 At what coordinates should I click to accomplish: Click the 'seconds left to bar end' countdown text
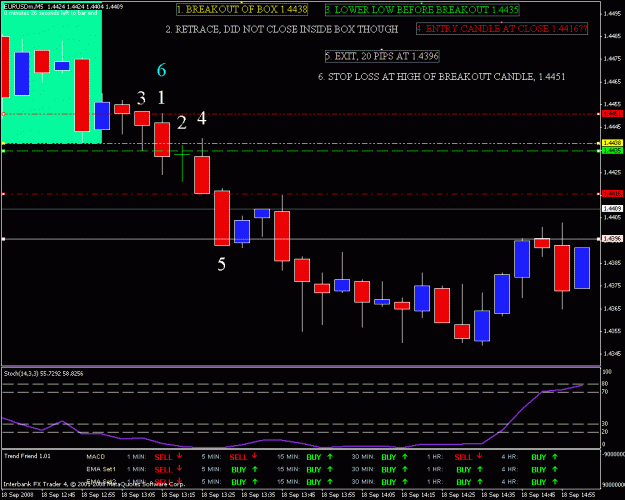pyautogui.click(x=51, y=13)
